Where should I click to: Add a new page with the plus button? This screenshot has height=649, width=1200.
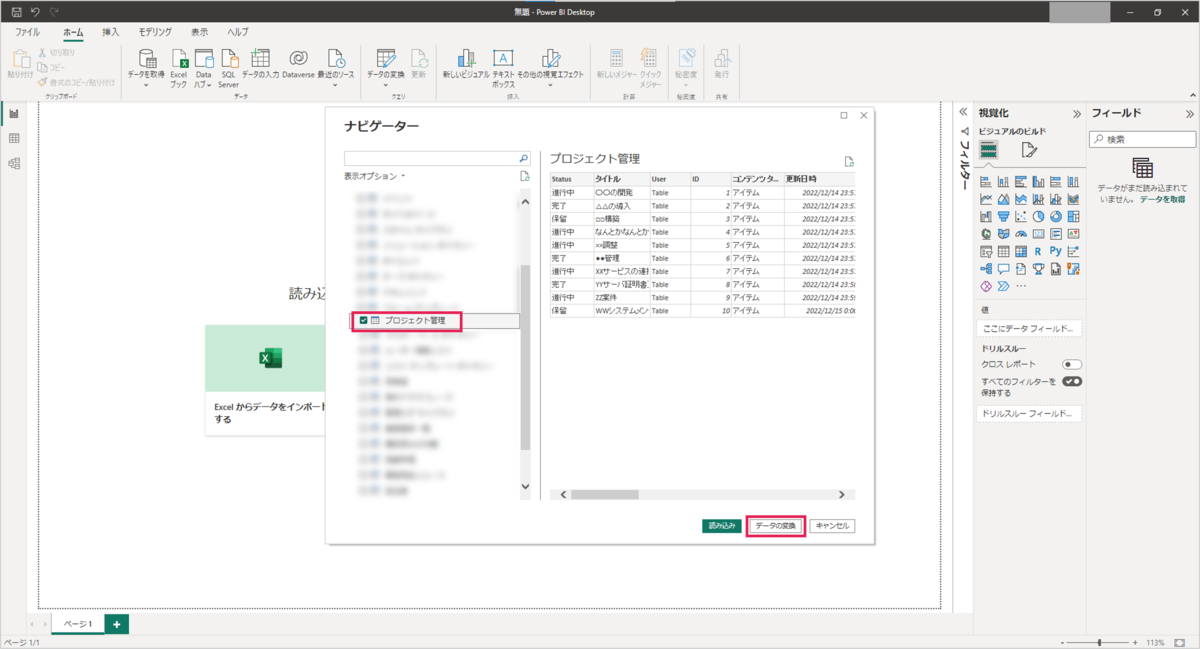coord(117,624)
